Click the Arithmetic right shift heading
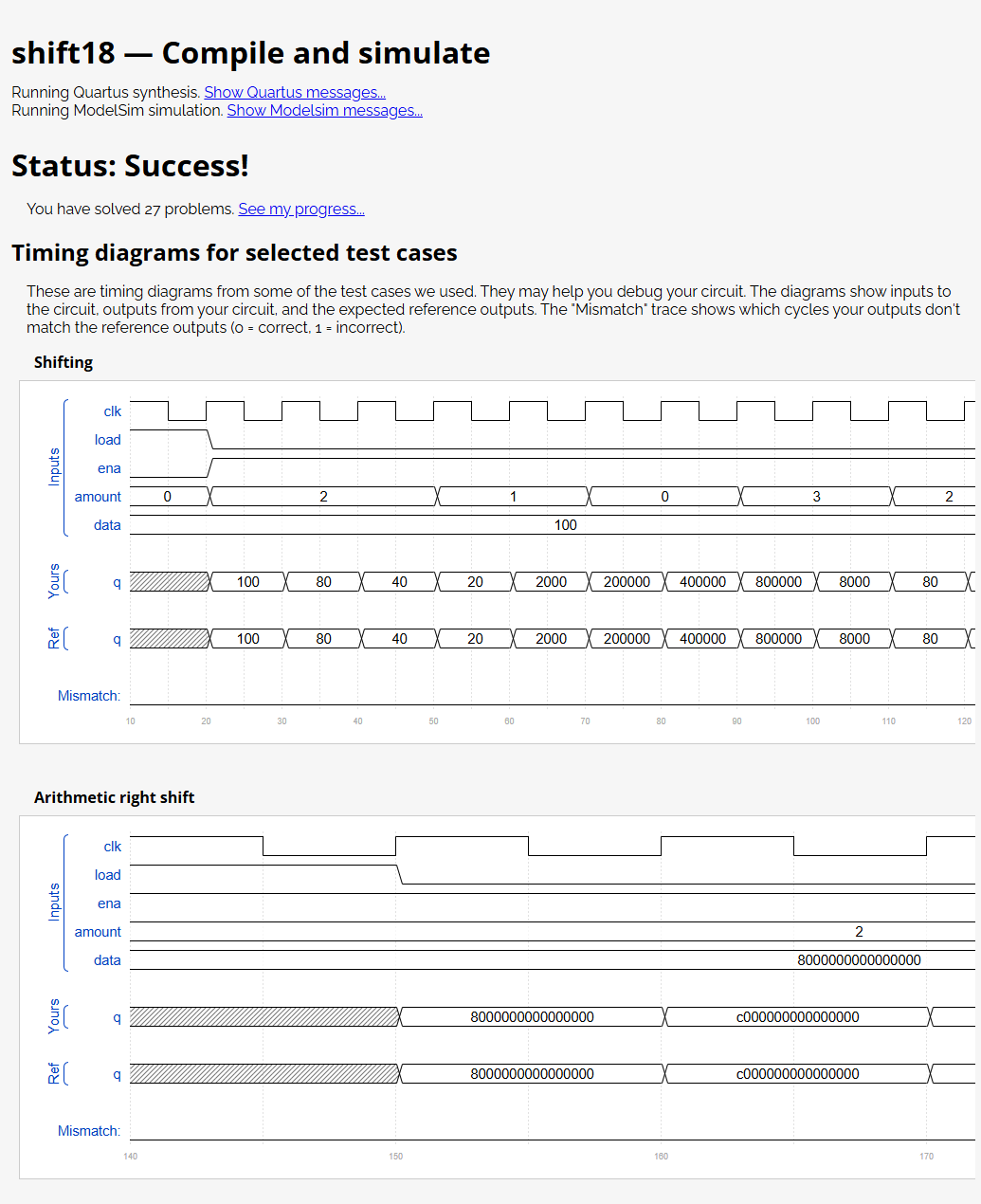This screenshot has width=981, height=1204. click(x=114, y=797)
